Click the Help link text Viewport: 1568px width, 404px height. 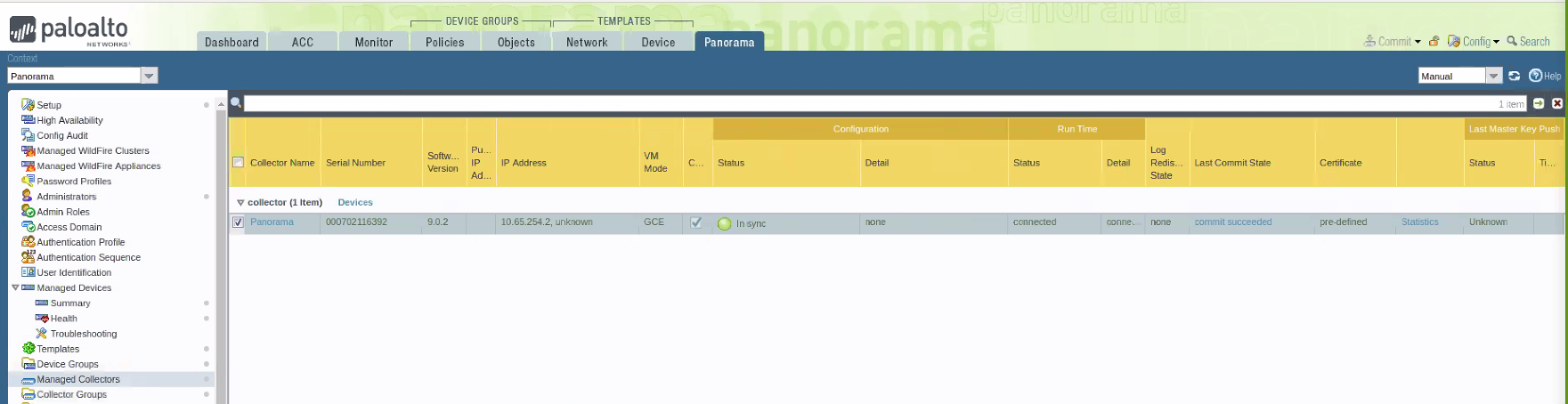1552,77
